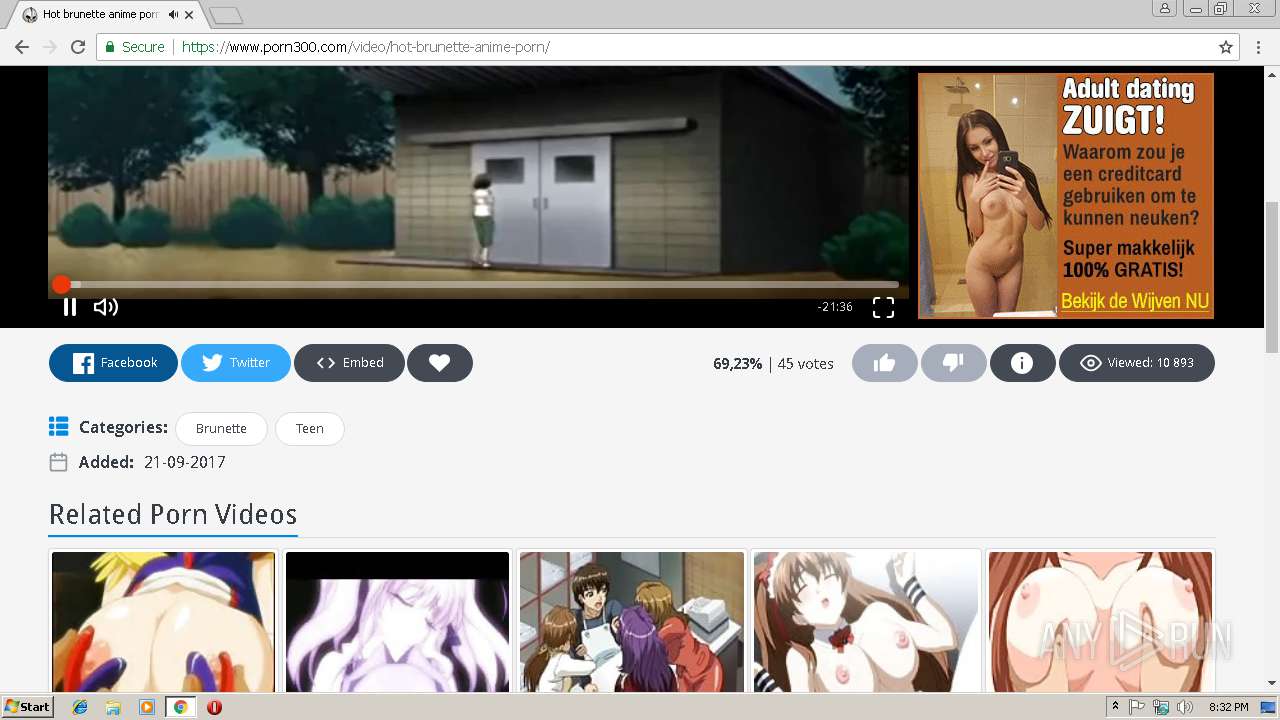Show hidden system tray icons
The height and width of the screenshot is (720, 1280).
(1115, 707)
